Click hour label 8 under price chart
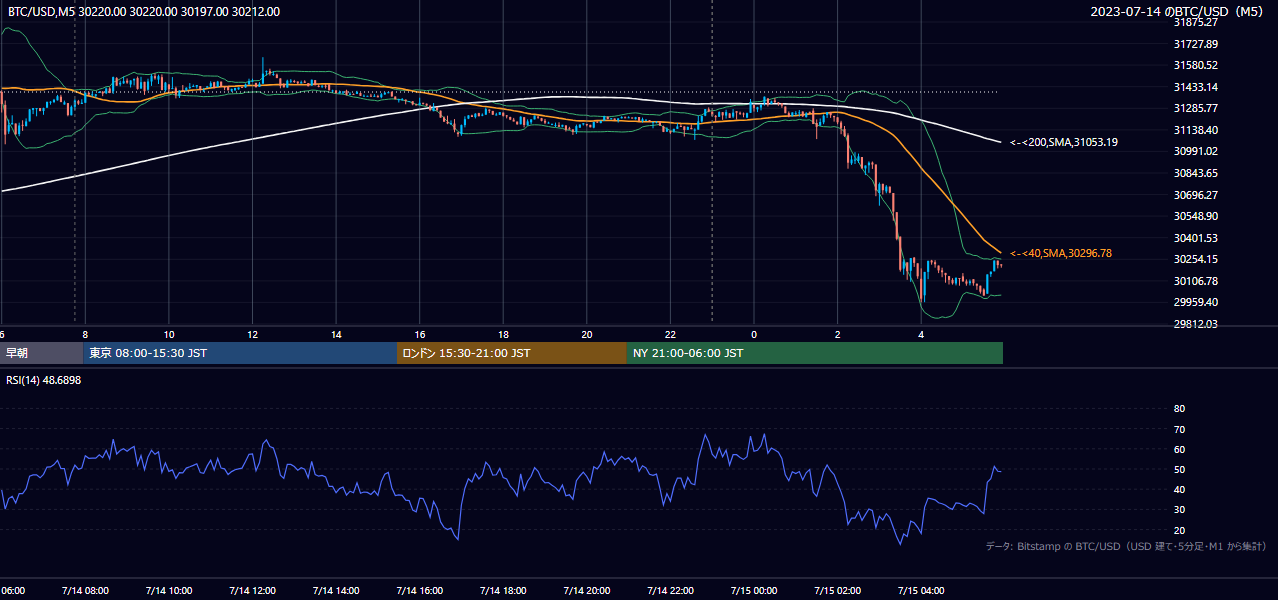The image size is (1278, 600). 85,334
